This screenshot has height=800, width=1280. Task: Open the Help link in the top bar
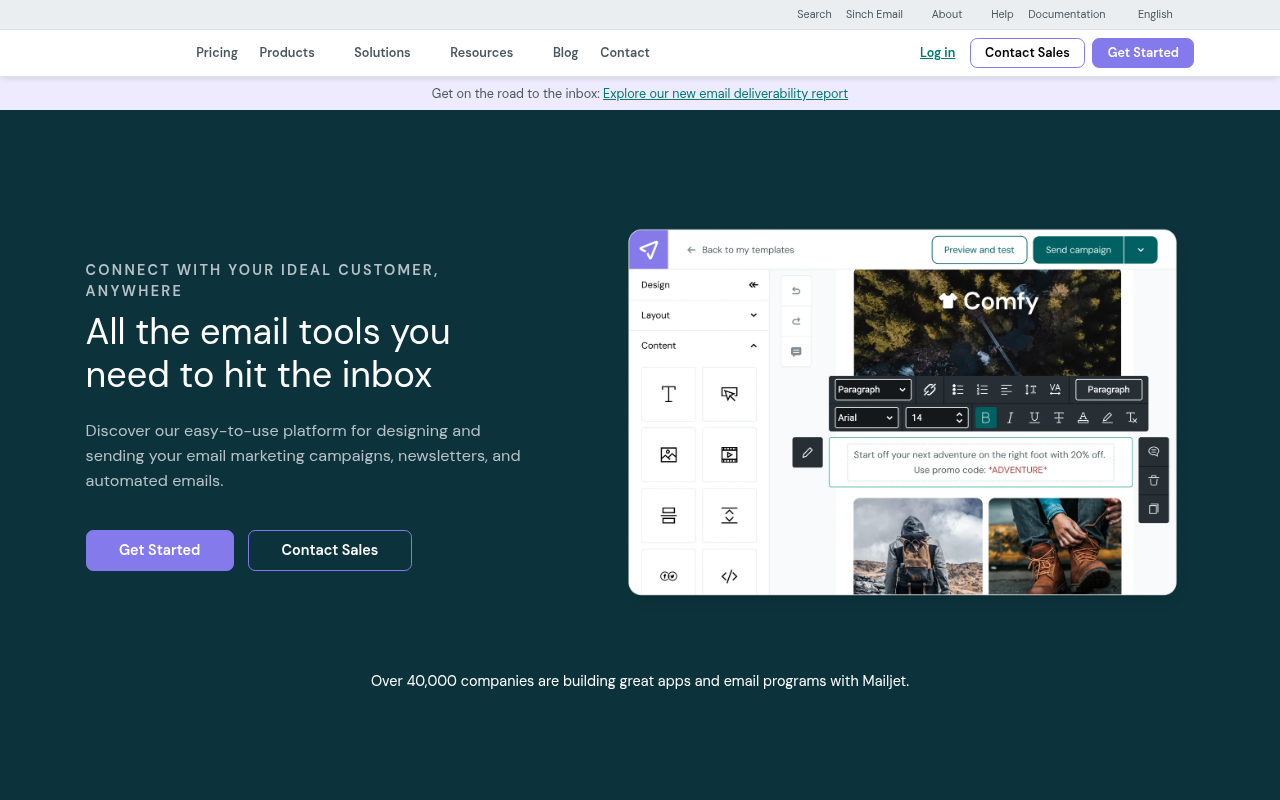coord(1002,14)
